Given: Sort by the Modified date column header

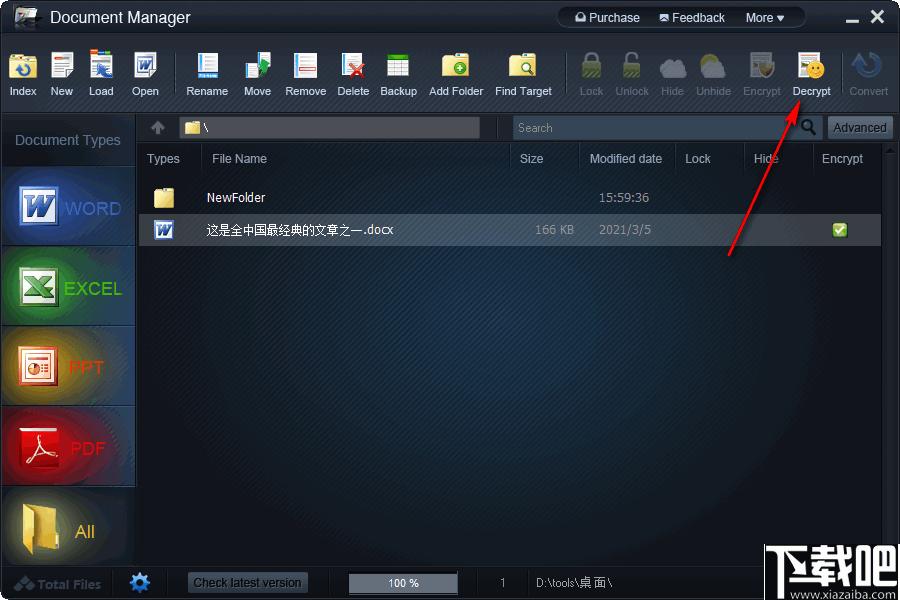Looking at the screenshot, I should 626,158.
